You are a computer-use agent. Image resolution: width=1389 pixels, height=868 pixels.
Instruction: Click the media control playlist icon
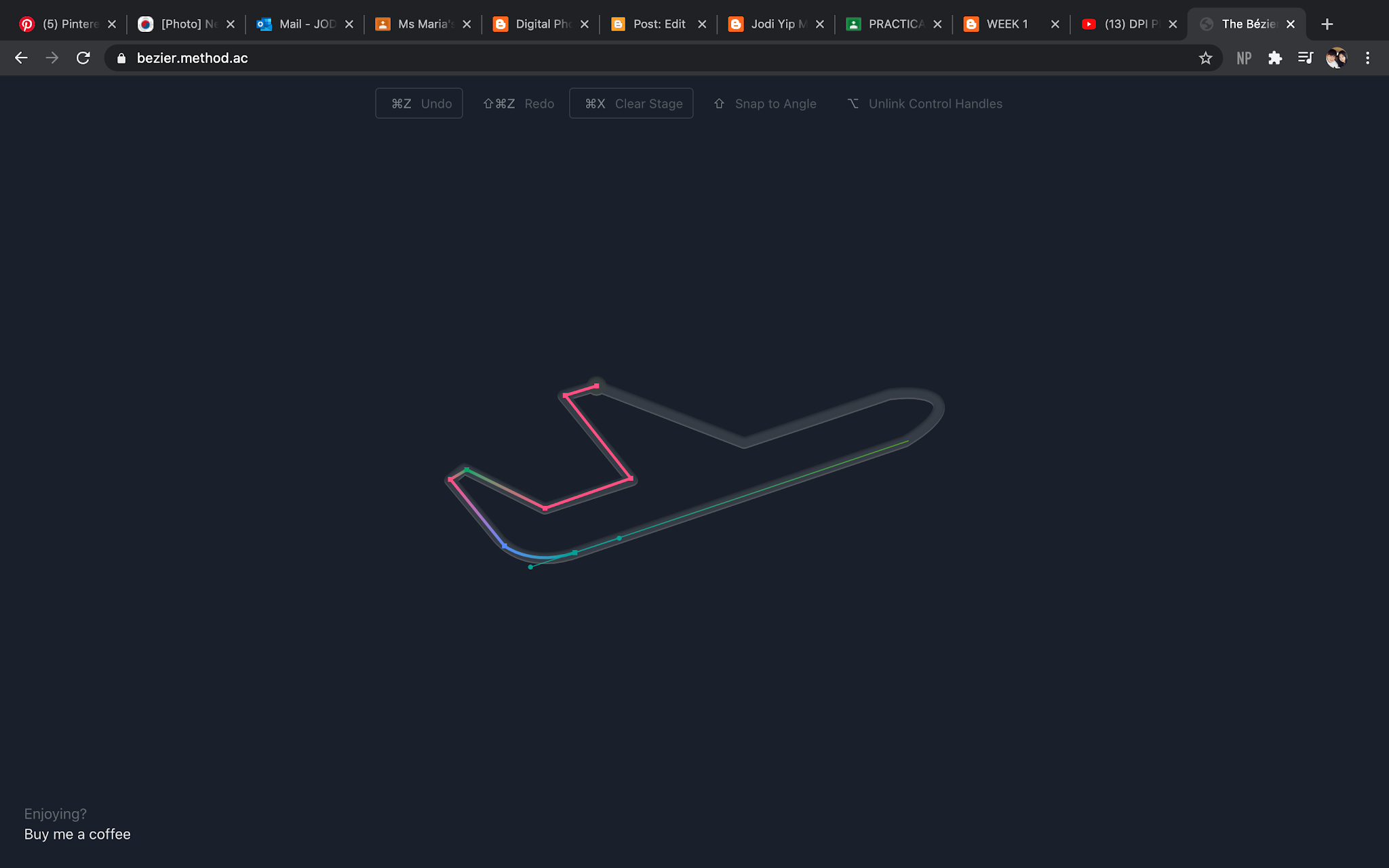click(x=1305, y=58)
